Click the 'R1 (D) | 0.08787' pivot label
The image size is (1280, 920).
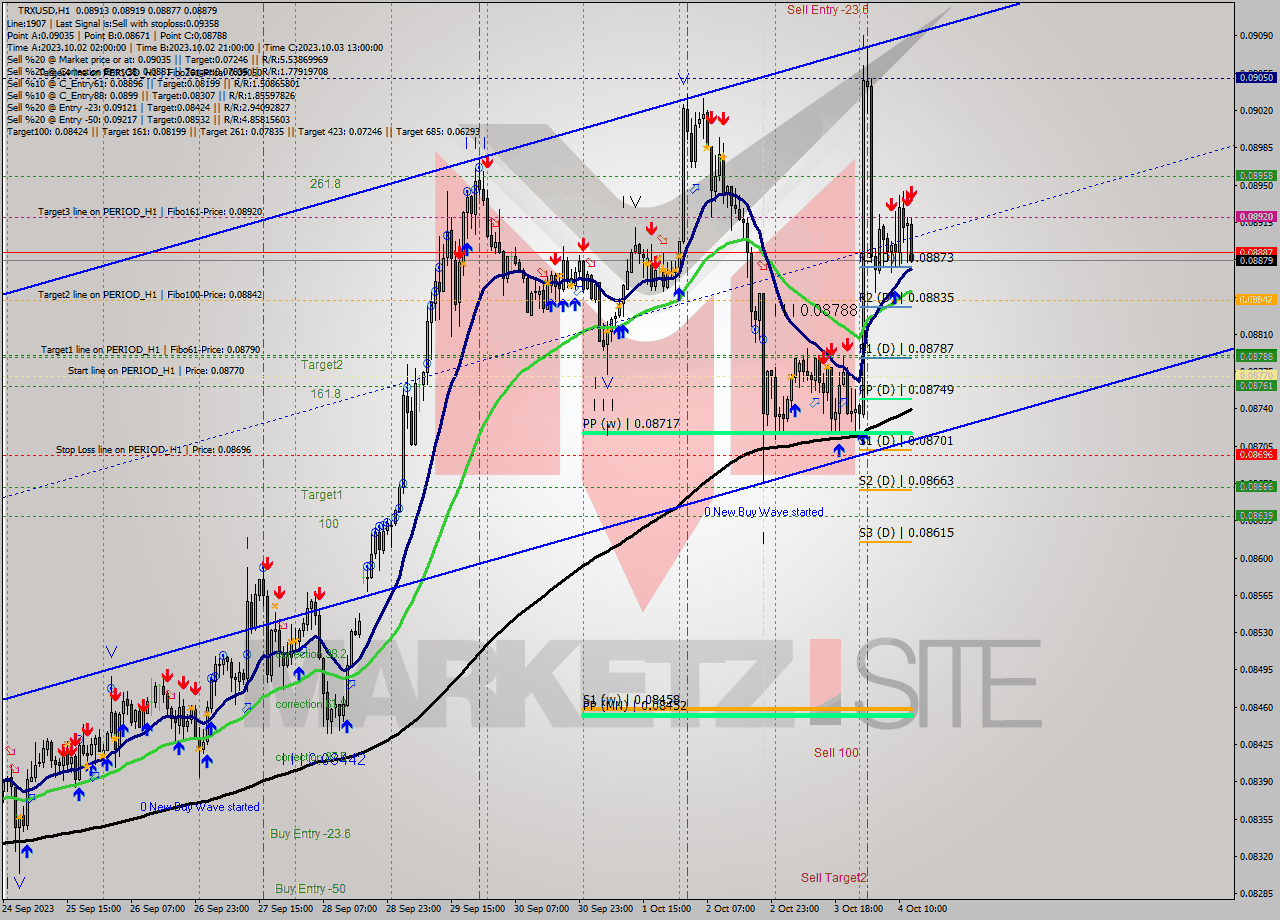coord(906,349)
